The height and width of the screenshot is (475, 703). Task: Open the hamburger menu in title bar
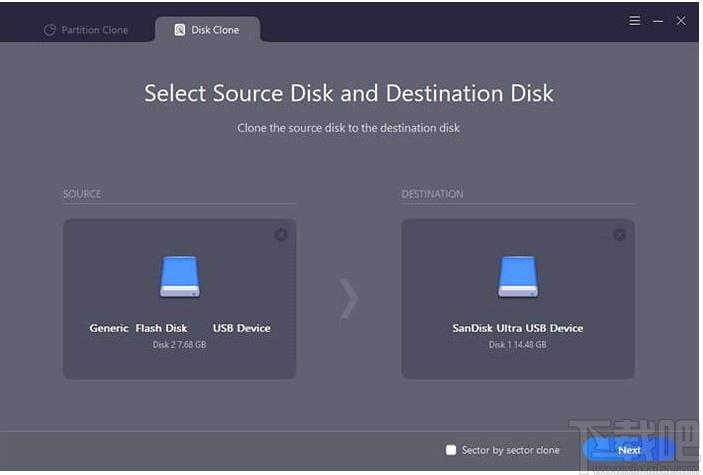click(x=634, y=21)
